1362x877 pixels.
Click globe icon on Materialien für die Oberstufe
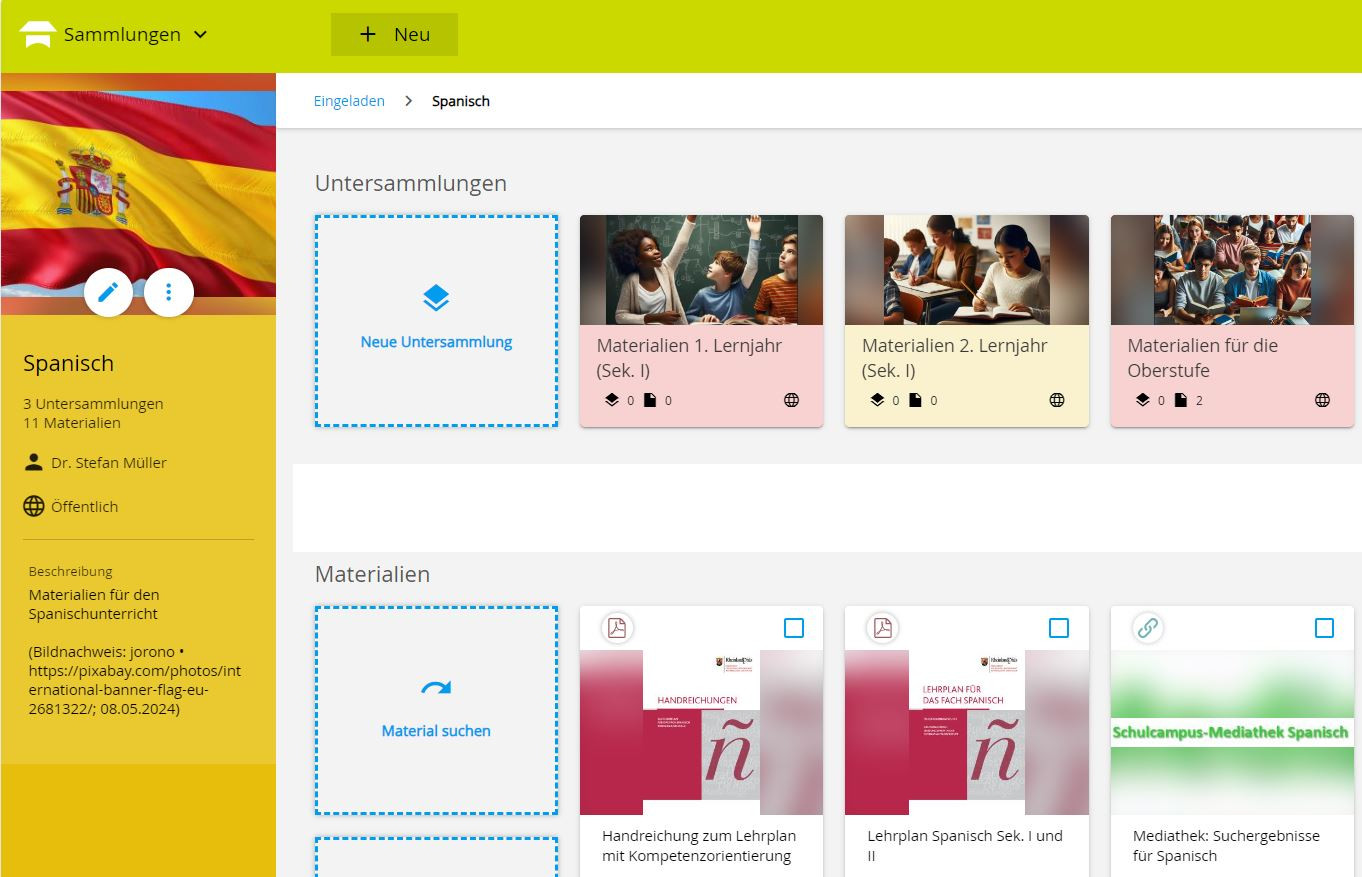1322,400
